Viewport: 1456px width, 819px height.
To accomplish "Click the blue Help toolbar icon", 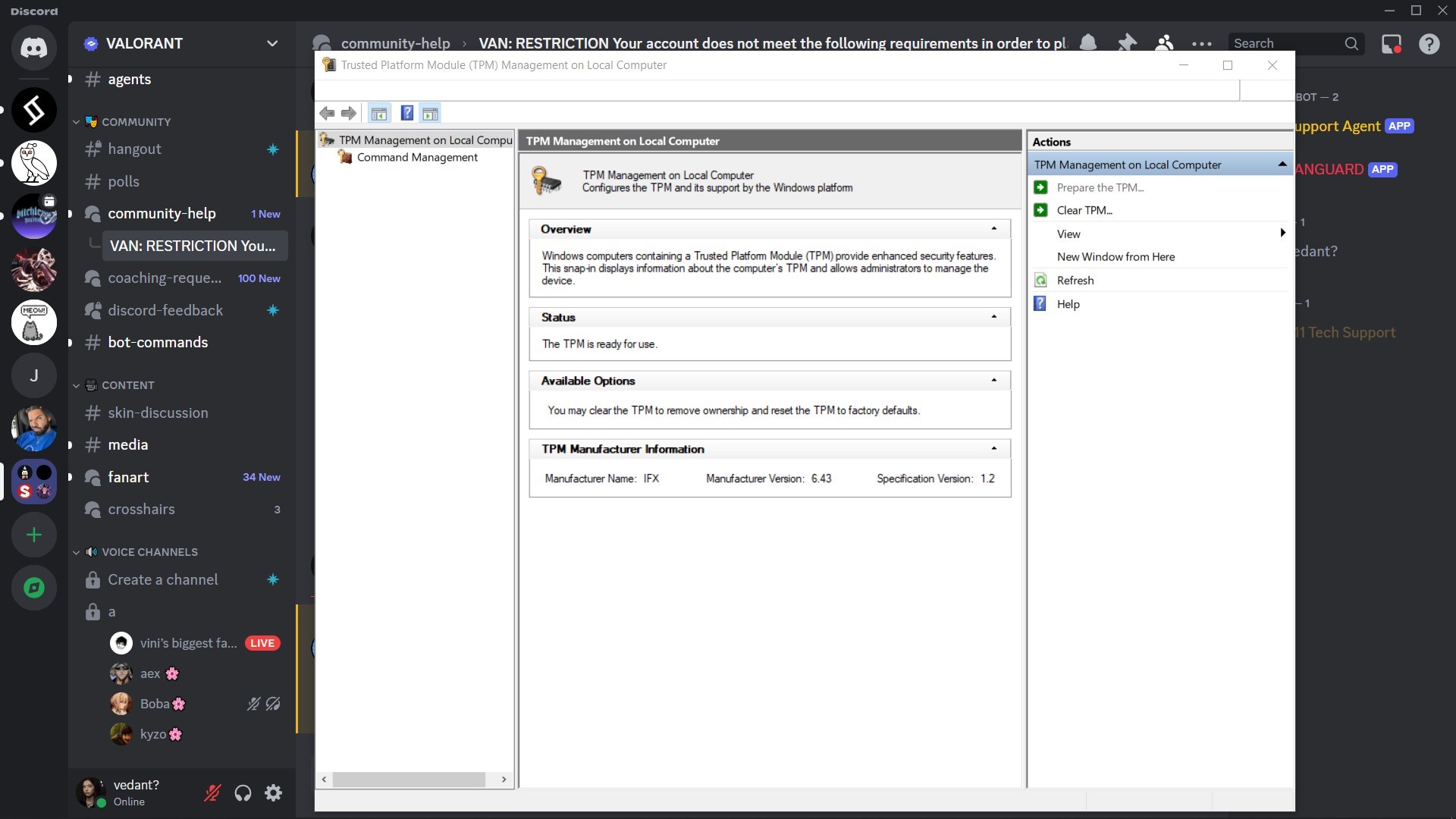I will 406,114.
